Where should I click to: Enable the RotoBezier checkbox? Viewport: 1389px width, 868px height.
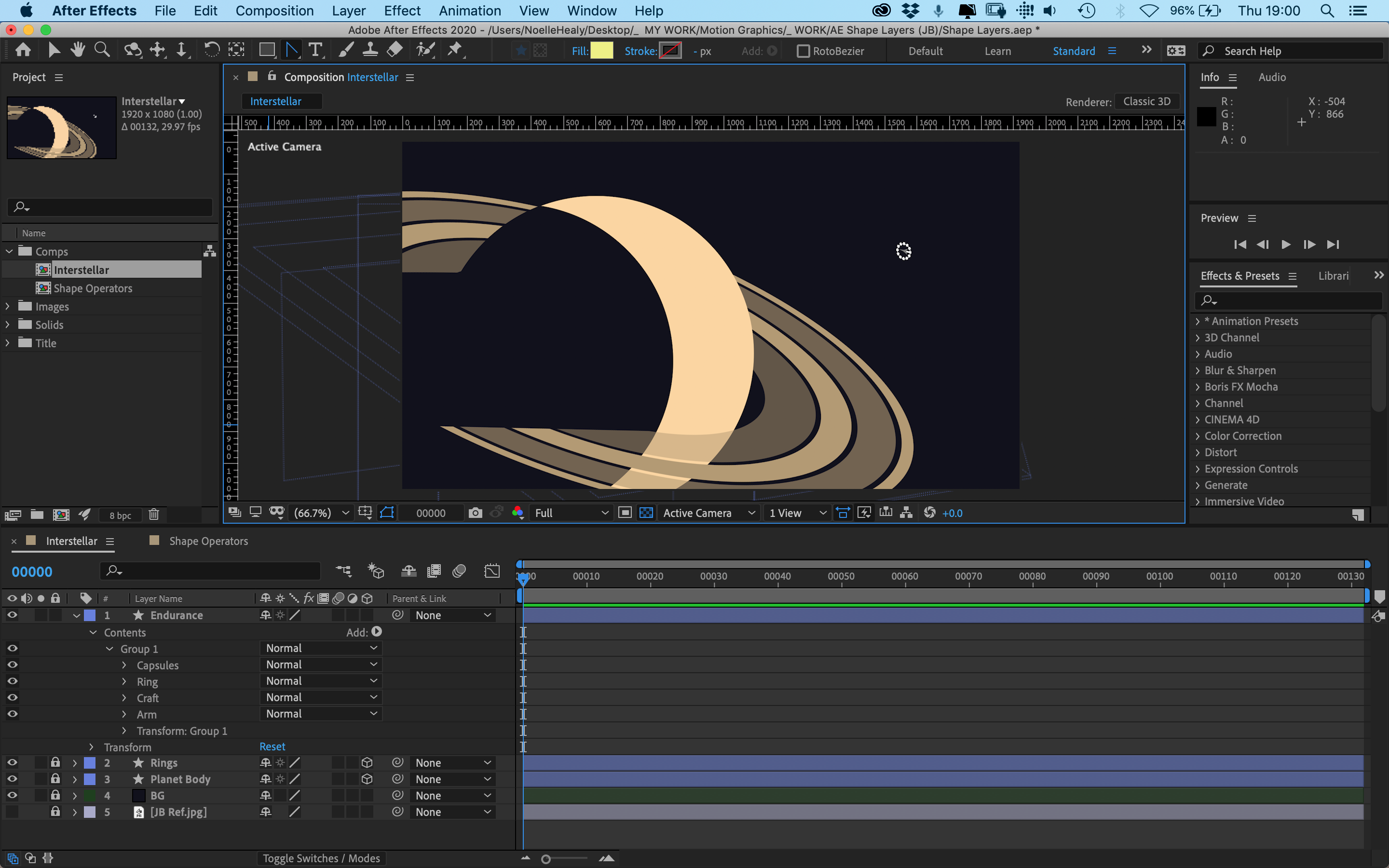[803, 51]
